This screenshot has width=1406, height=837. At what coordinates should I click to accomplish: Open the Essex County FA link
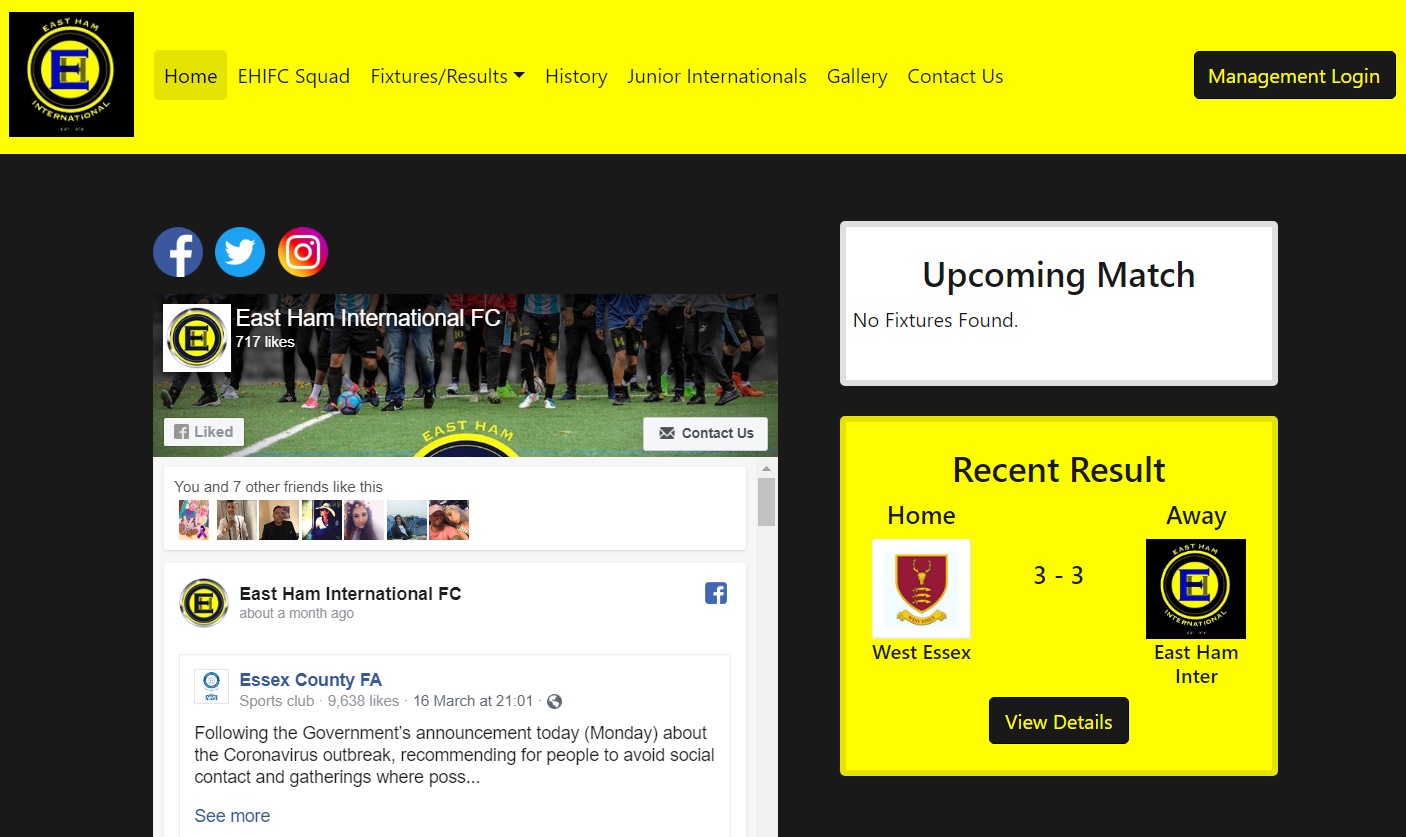pyautogui.click(x=310, y=680)
